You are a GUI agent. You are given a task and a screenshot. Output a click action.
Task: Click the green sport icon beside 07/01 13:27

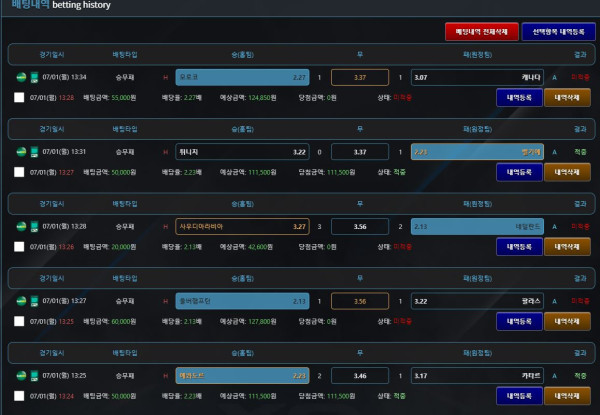pos(21,300)
